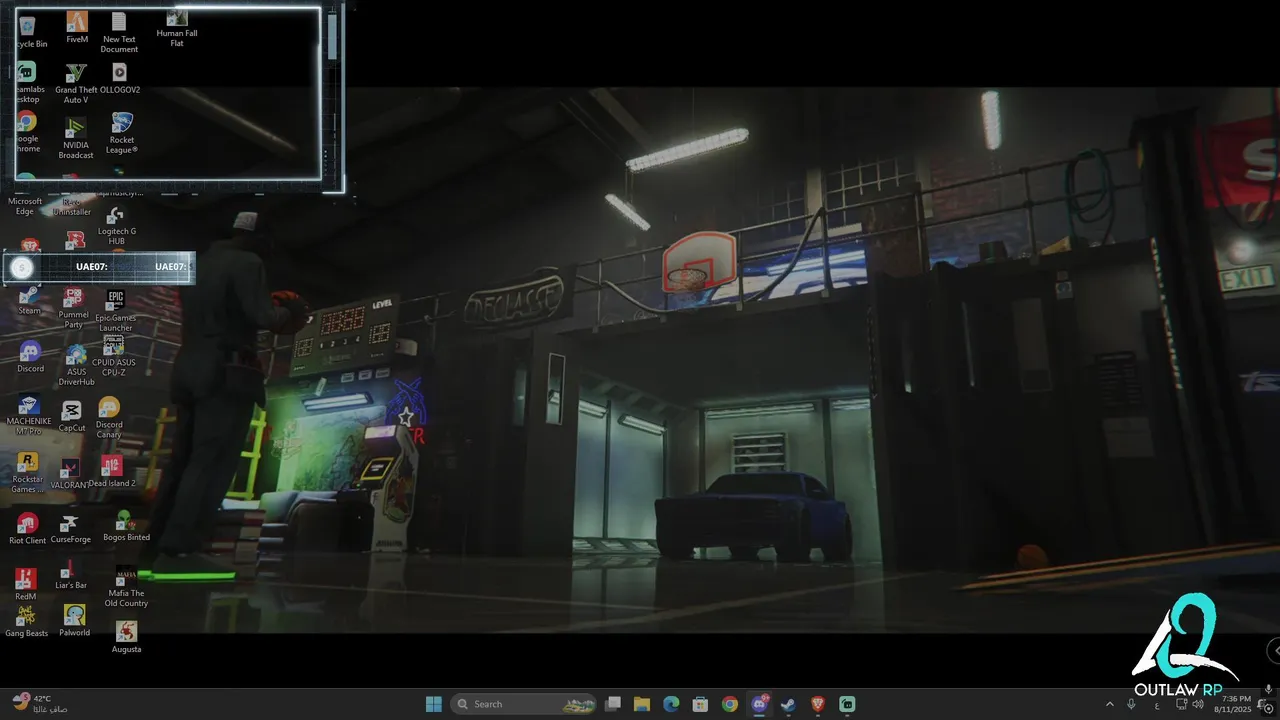This screenshot has height=720, width=1280.
Task: Click the scrollbar on the overlay panel
Action: pos(332,36)
